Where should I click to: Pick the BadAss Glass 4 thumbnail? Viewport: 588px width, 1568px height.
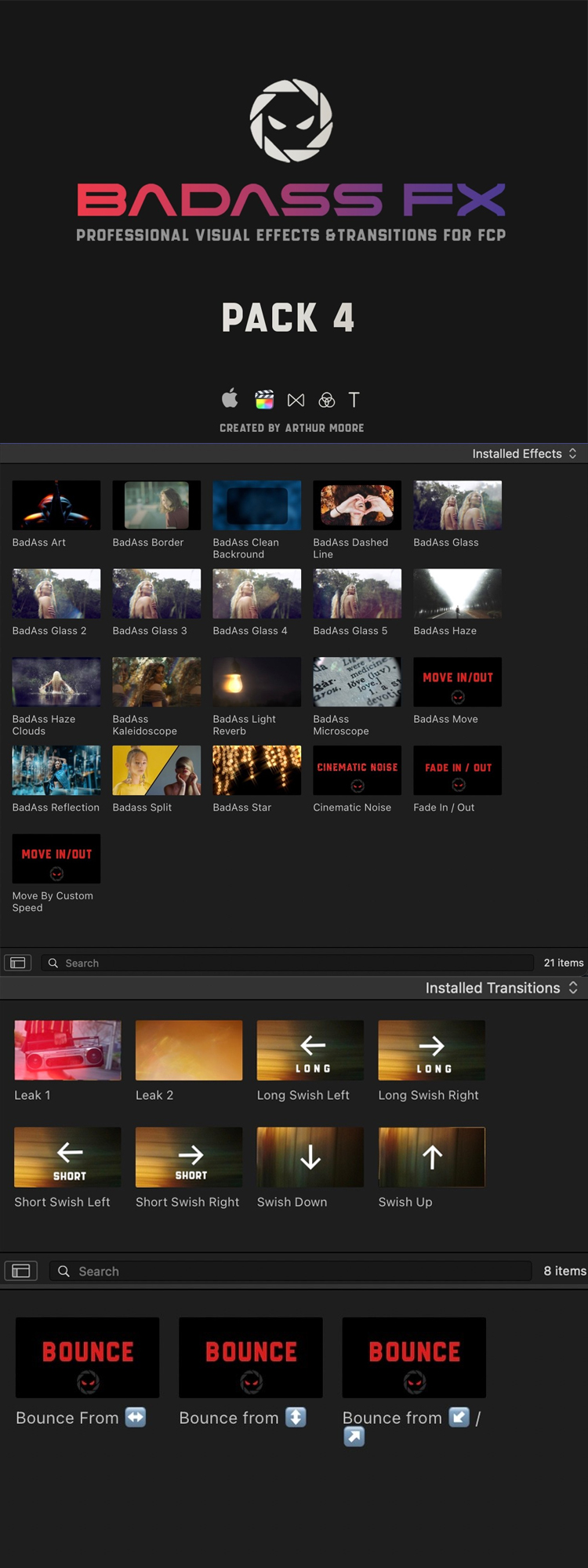click(257, 593)
